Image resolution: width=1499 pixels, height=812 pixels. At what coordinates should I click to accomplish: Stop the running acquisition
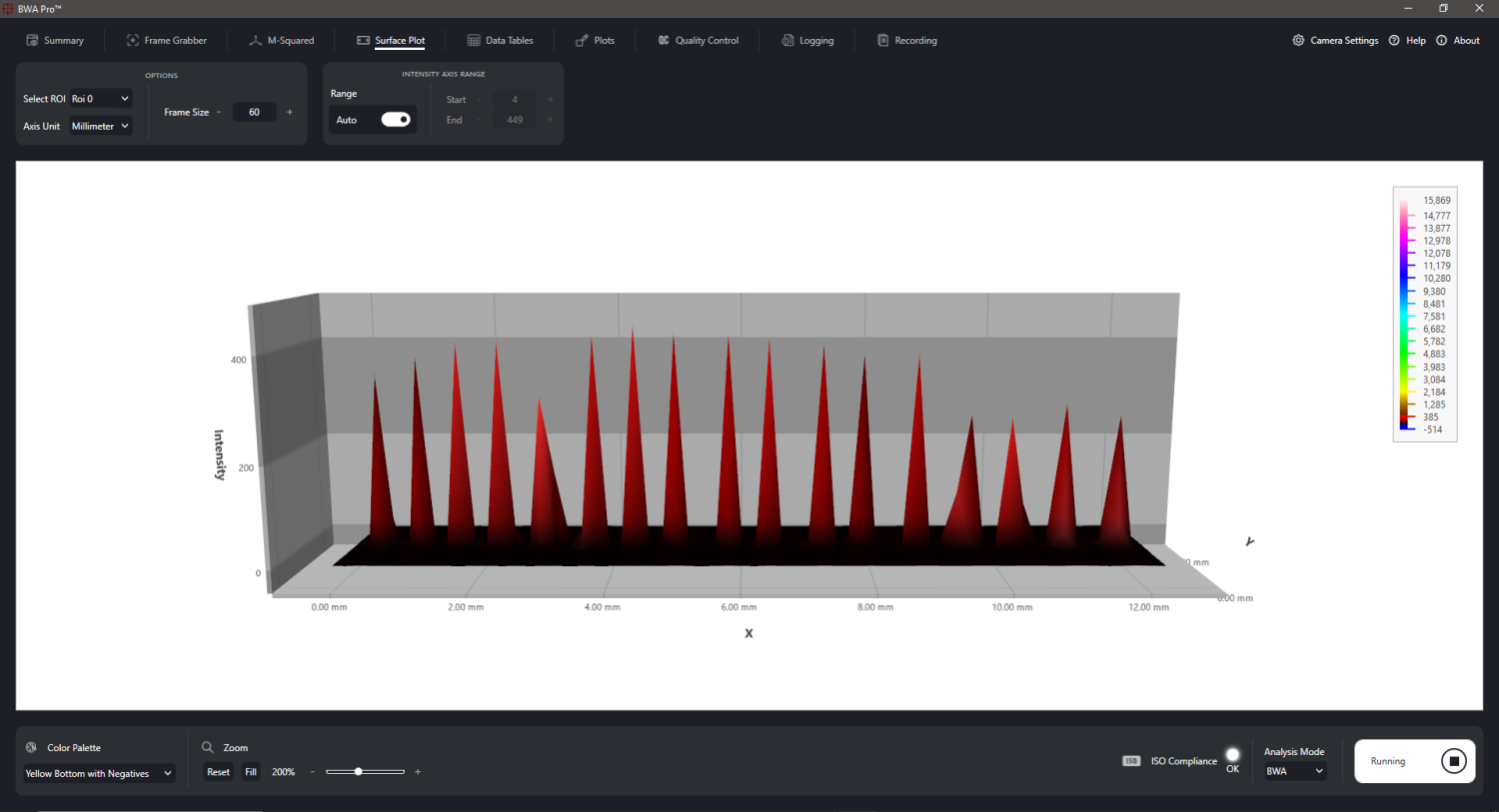click(1454, 761)
